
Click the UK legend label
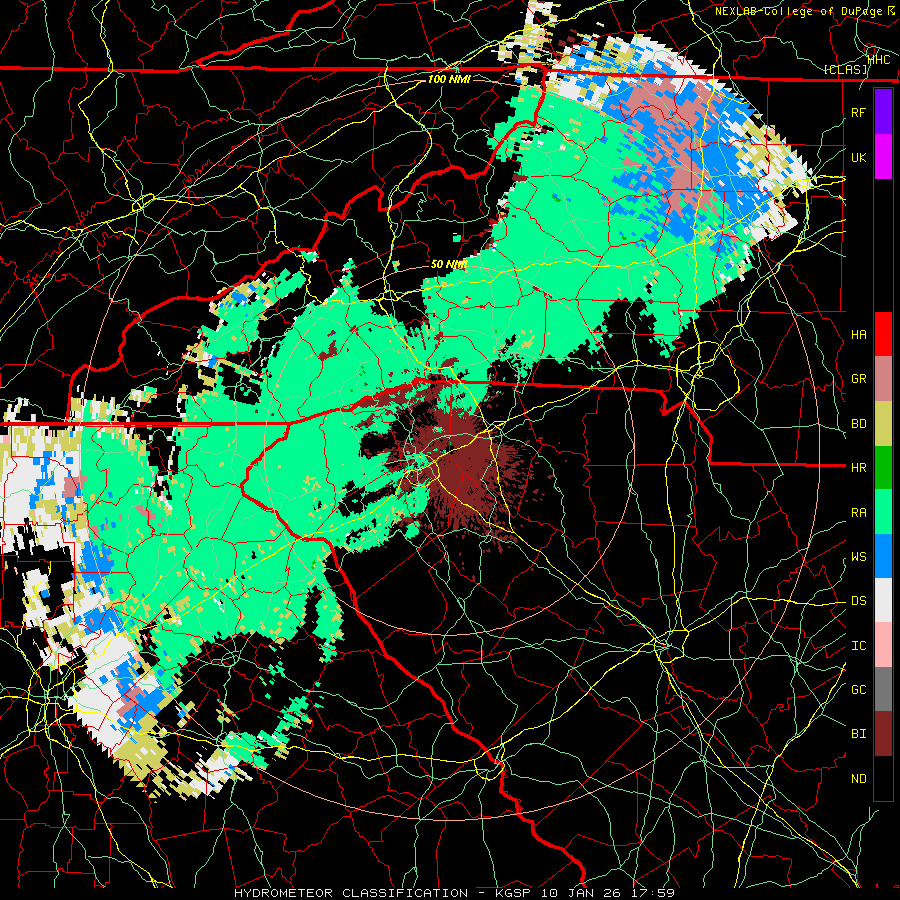[859, 157]
